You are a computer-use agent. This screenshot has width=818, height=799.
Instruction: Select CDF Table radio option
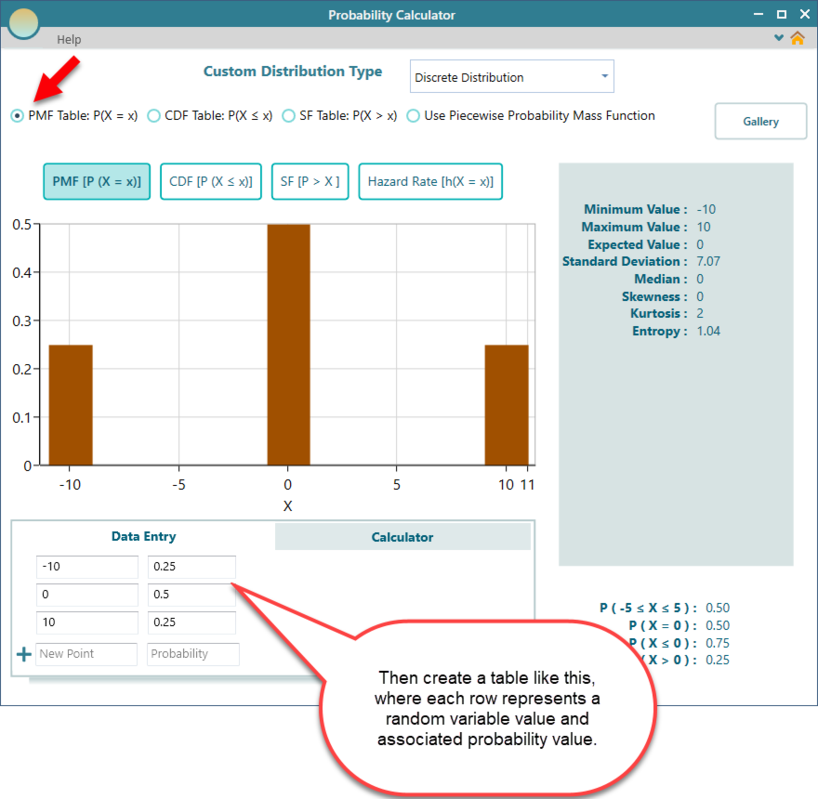coord(154,116)
